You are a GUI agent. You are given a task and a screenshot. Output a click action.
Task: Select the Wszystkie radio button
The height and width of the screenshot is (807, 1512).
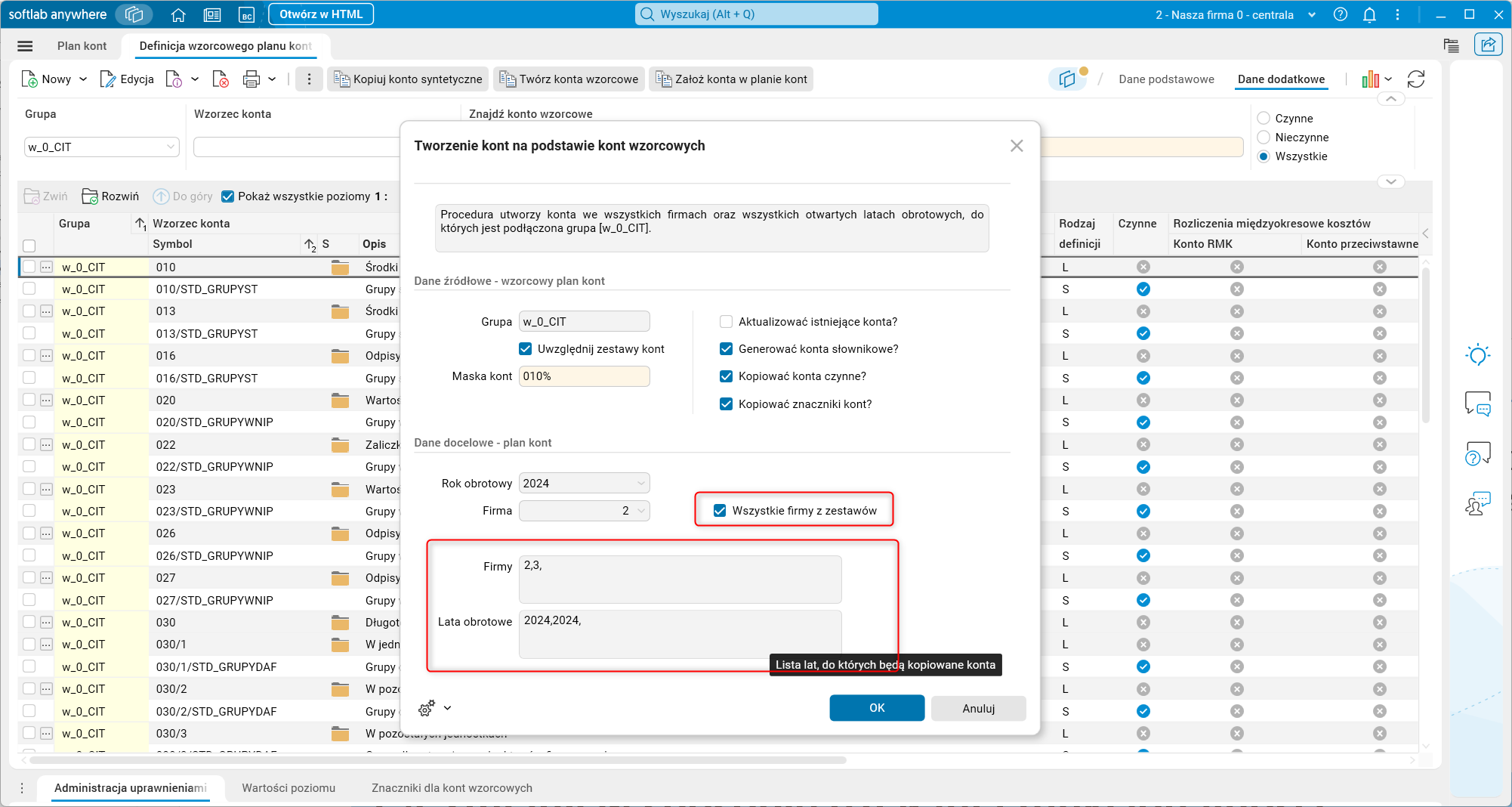click(x=1264, y=156)
